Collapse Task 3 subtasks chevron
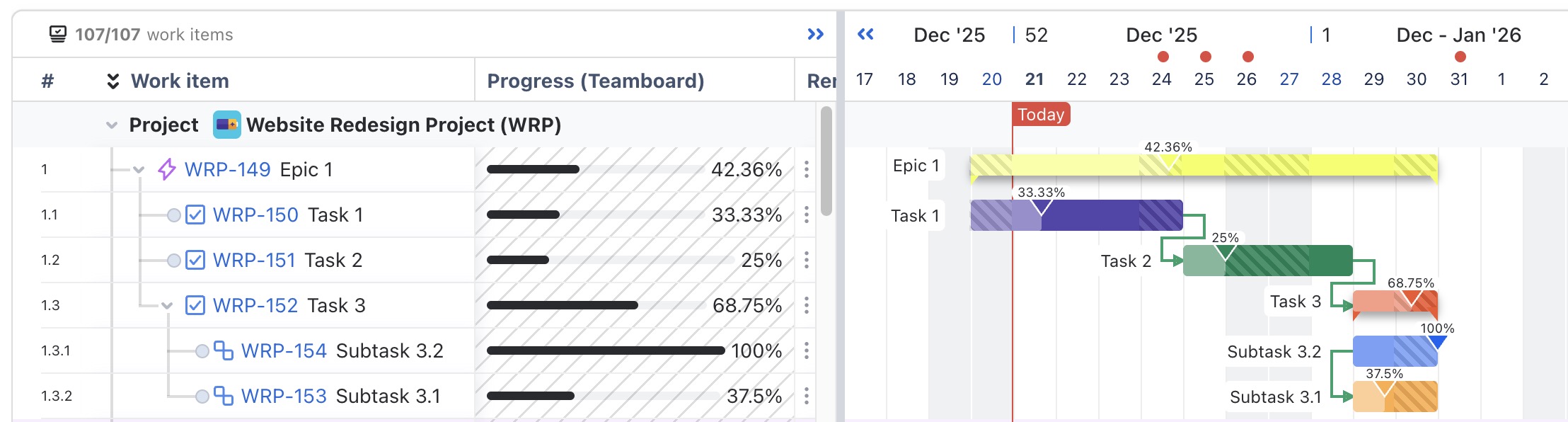Viewport: 1568px width, 422px height. point(167,306)
